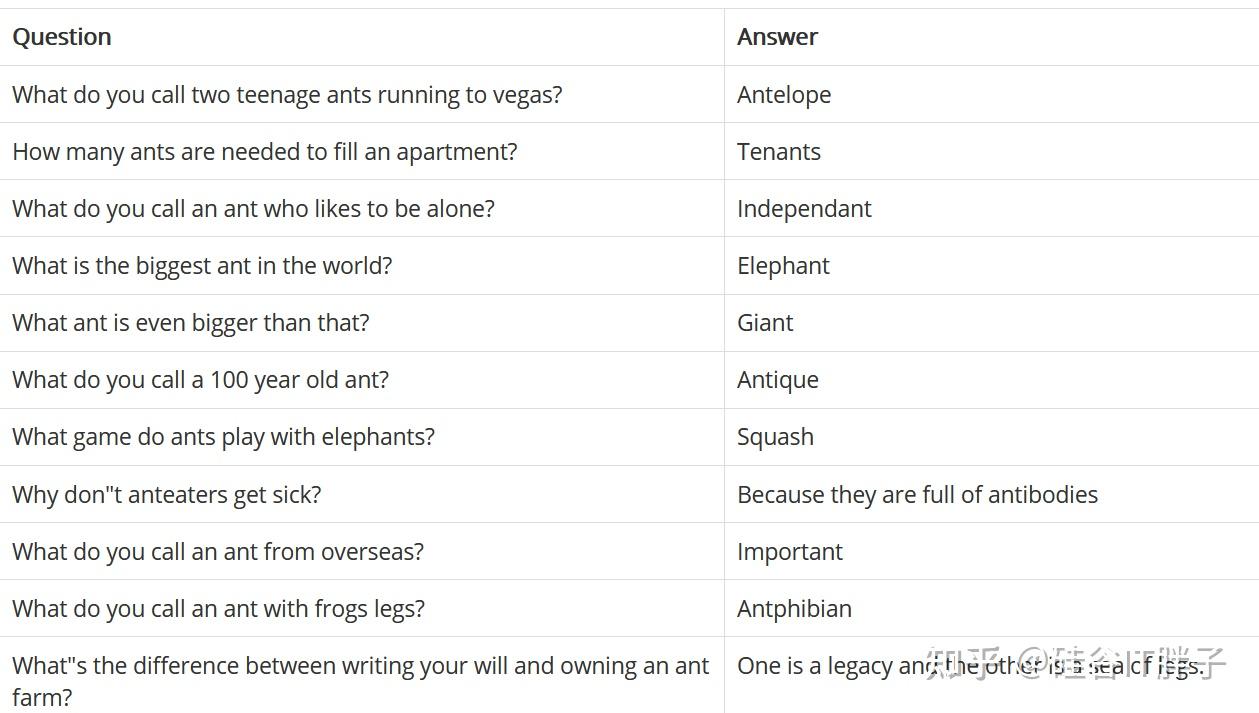Click the full of antibodies answer
Screen dimensions: 1259x713
[x=917, y=495]
